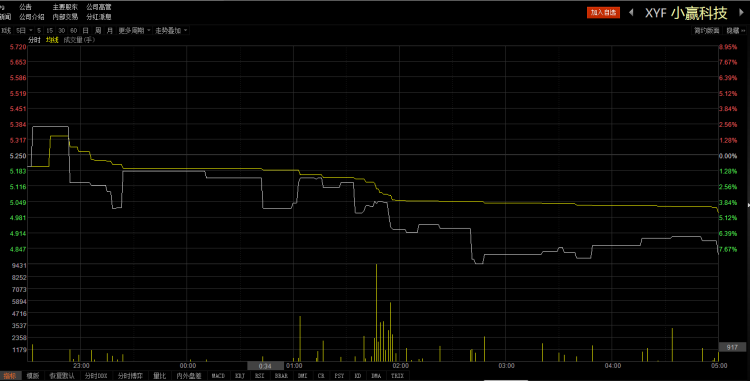Select the 15-minute period

click(50, 31)
